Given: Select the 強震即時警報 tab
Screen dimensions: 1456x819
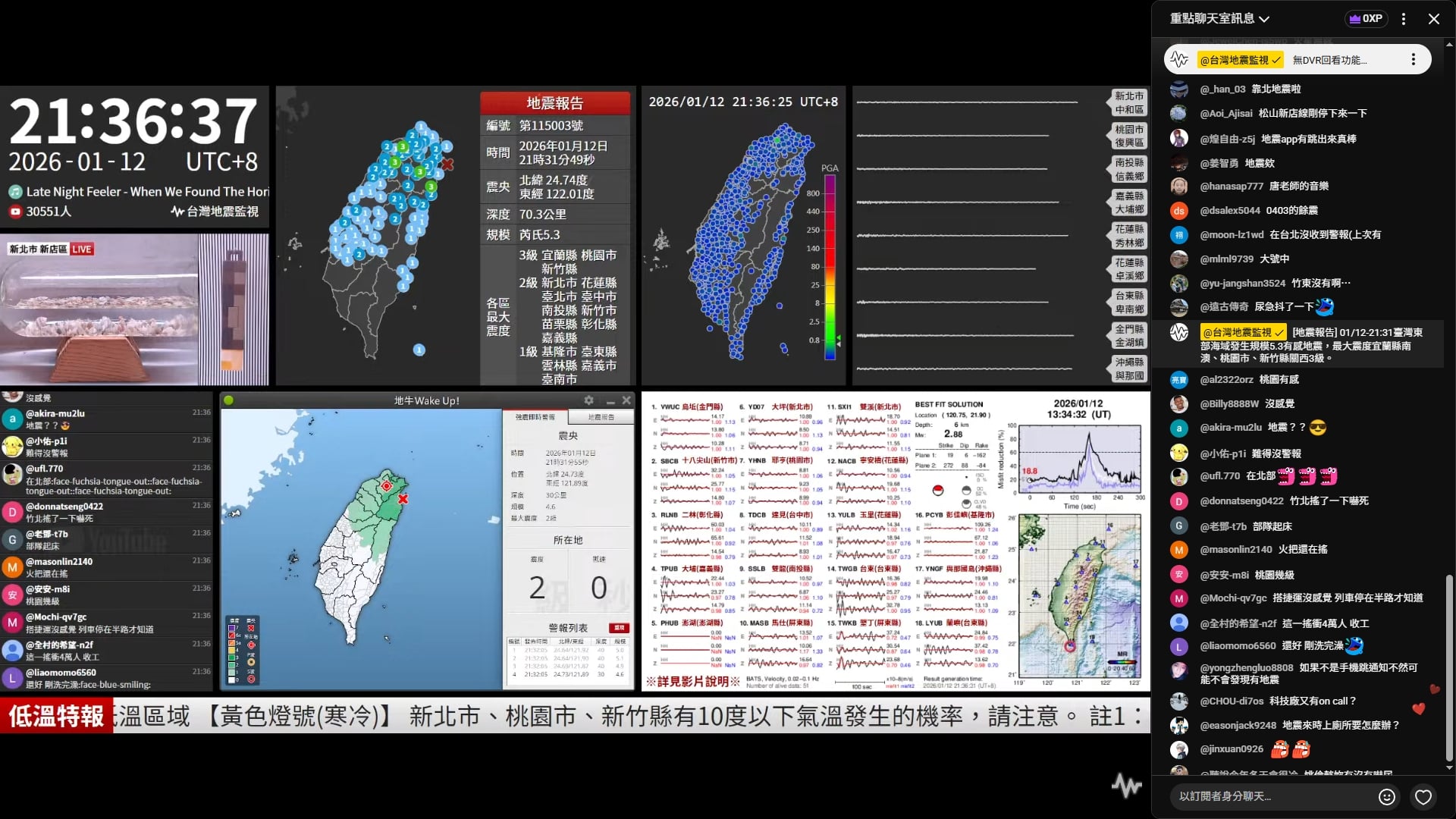Looking at the screenshot, I should [535, 417].
